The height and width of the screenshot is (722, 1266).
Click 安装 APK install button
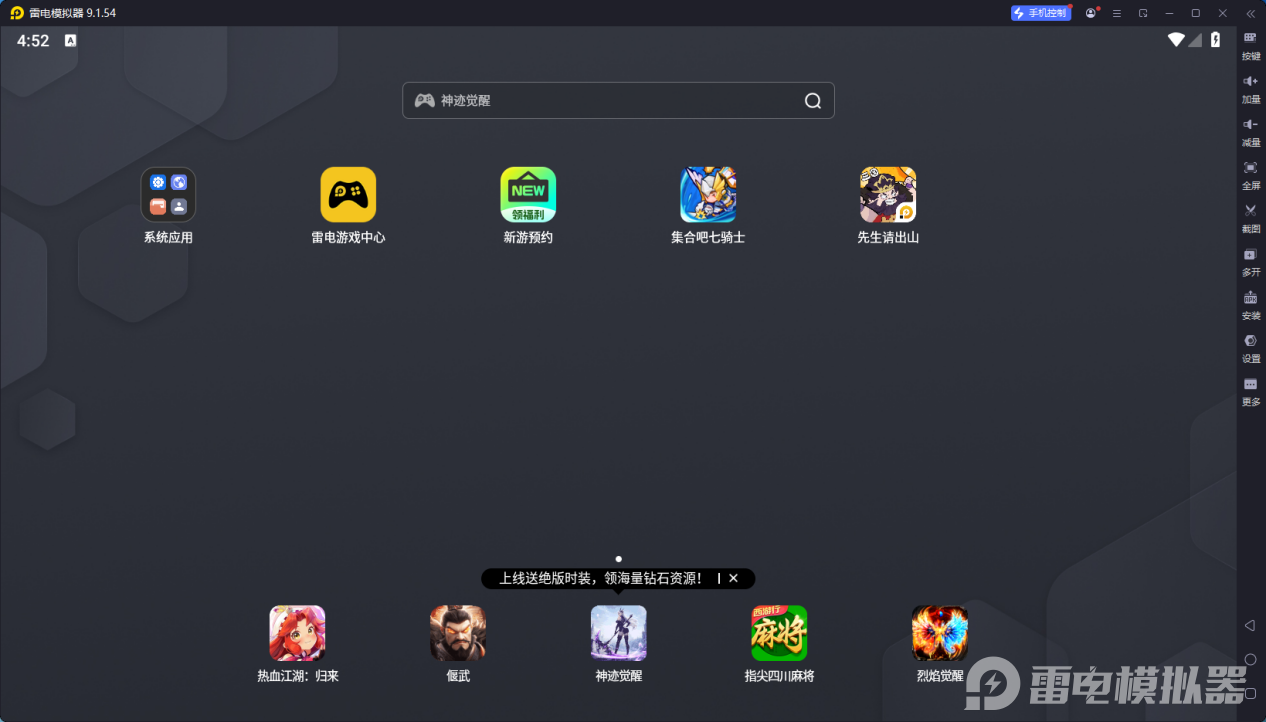click(1251, 305)
